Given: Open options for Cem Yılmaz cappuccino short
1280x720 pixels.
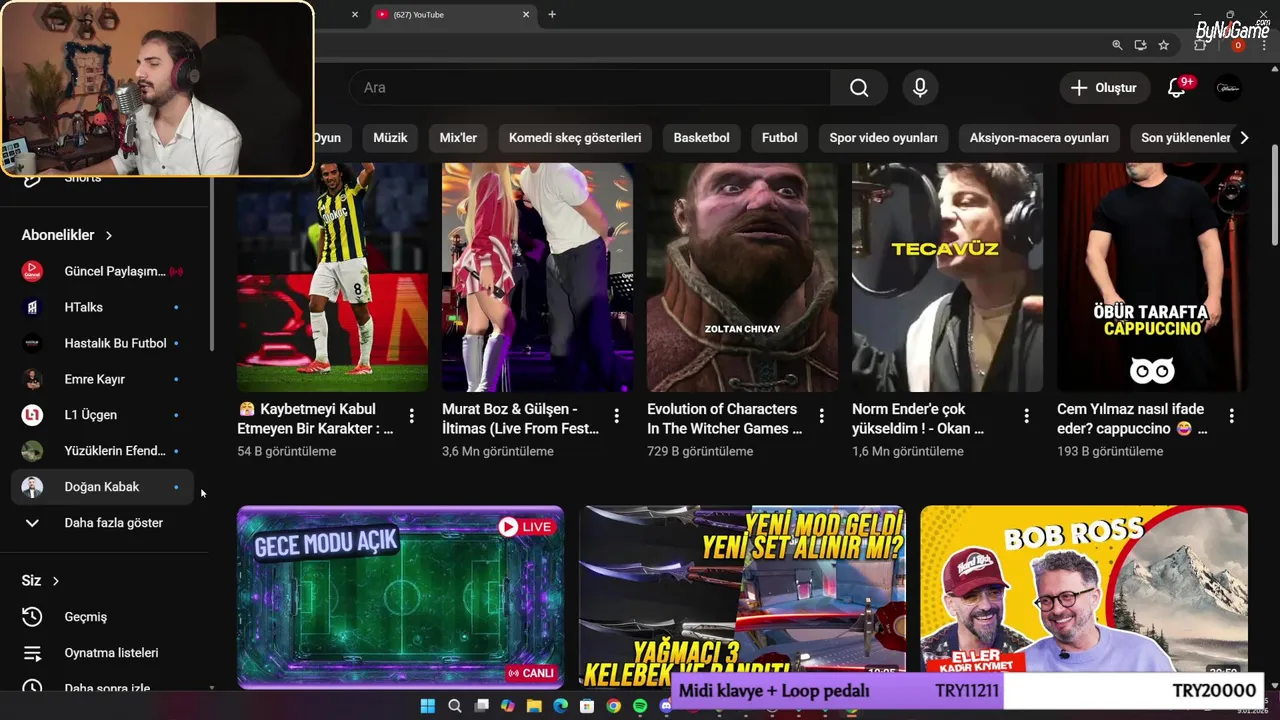Looking at the screenshot, I should pos(1232,416).
